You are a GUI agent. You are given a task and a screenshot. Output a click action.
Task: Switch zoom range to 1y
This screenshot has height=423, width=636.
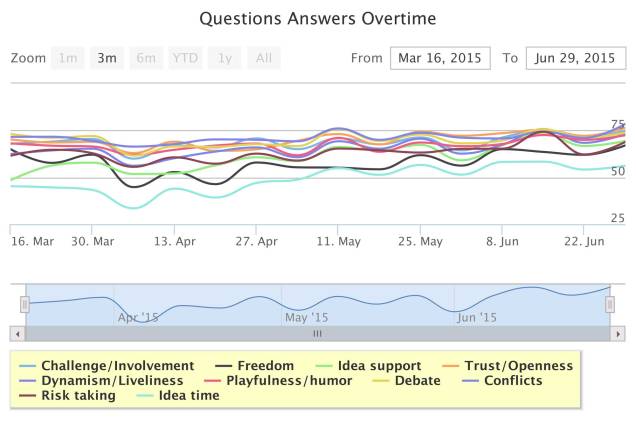click(x=225, y=58)
